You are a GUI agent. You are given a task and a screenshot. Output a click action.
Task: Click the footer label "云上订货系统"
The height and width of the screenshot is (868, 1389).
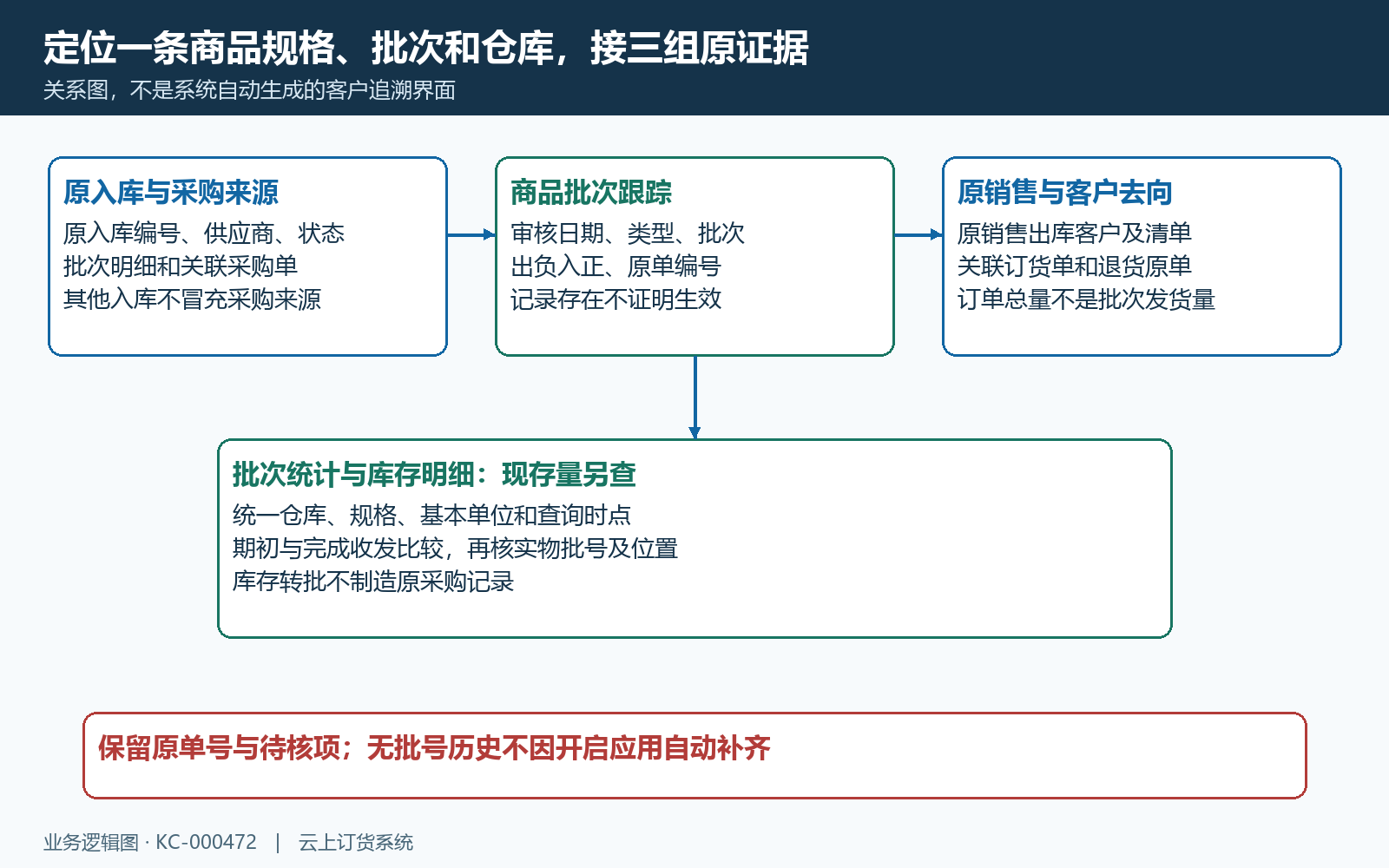[x=356, y=842]
